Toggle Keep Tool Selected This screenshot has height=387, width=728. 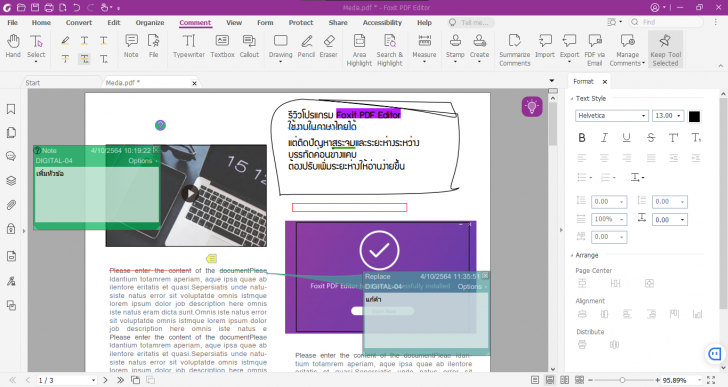[665, 50]
